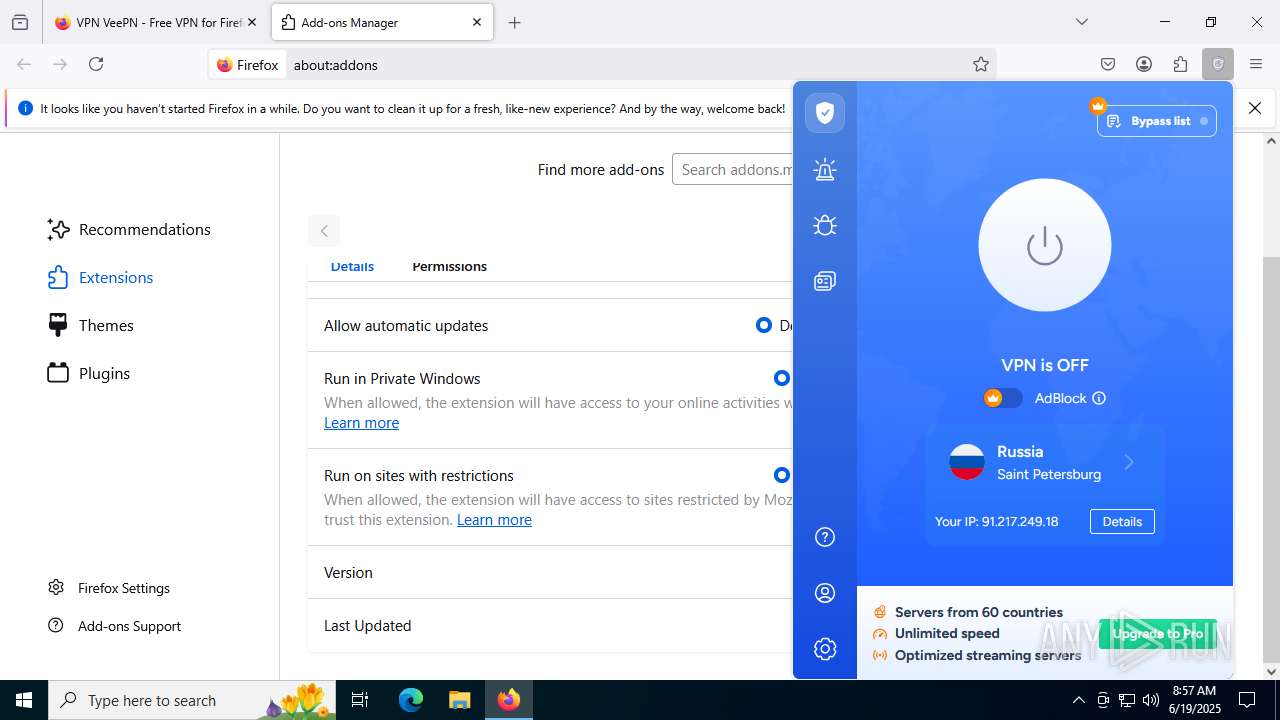
Task: Toggle the AdBlock switch
Action: [1003, 398]
